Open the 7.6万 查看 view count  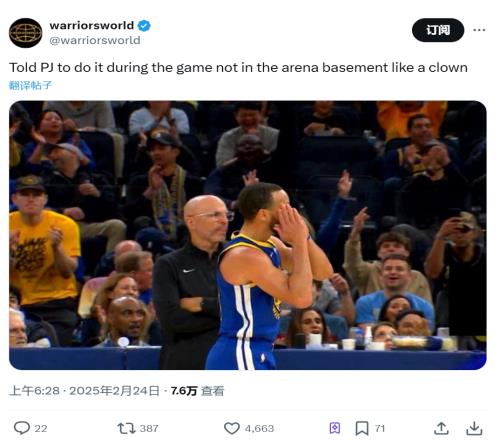pyautogui.click(x=197, y=391)
